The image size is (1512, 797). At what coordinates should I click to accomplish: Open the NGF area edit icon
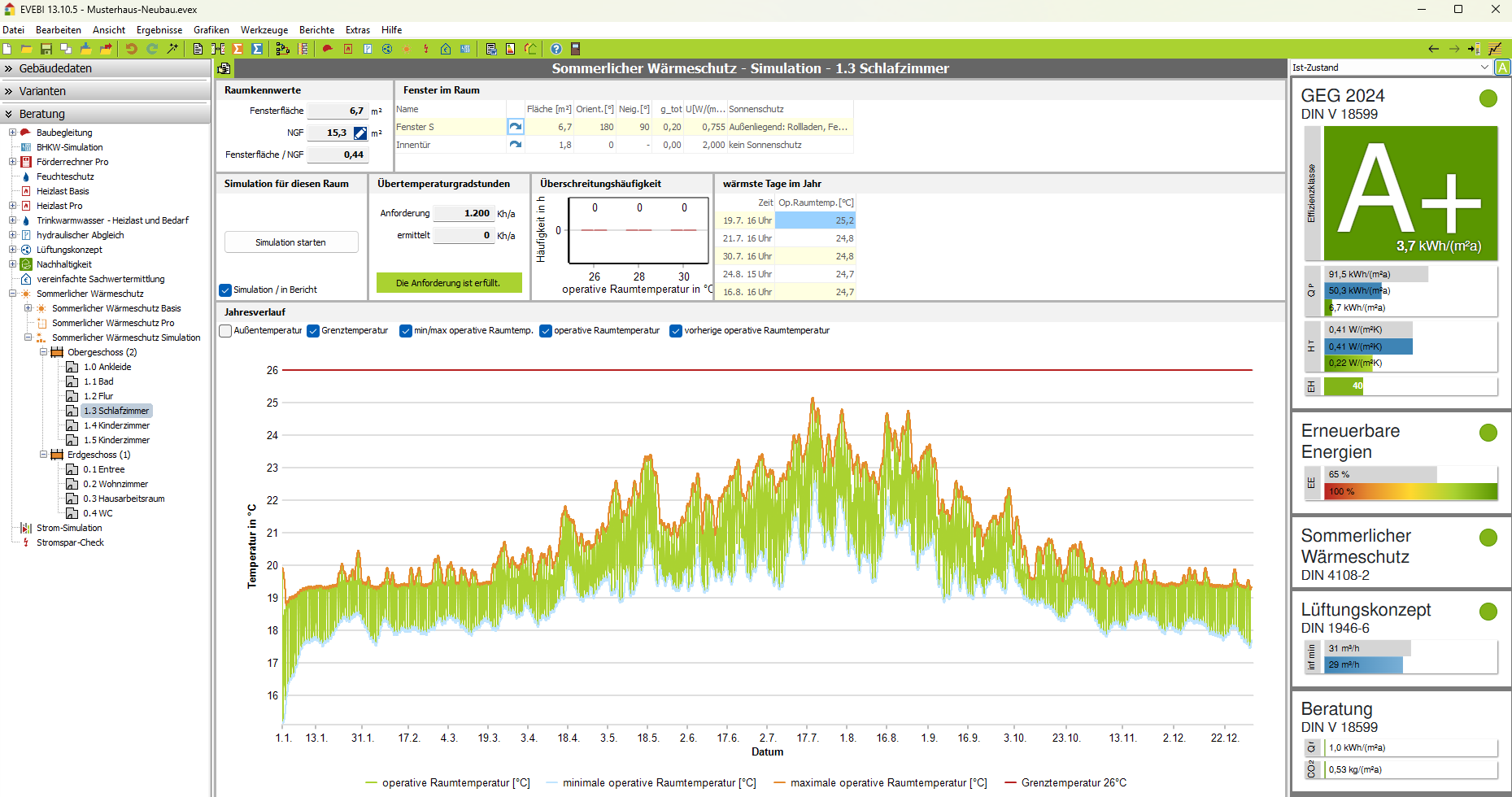359,133
